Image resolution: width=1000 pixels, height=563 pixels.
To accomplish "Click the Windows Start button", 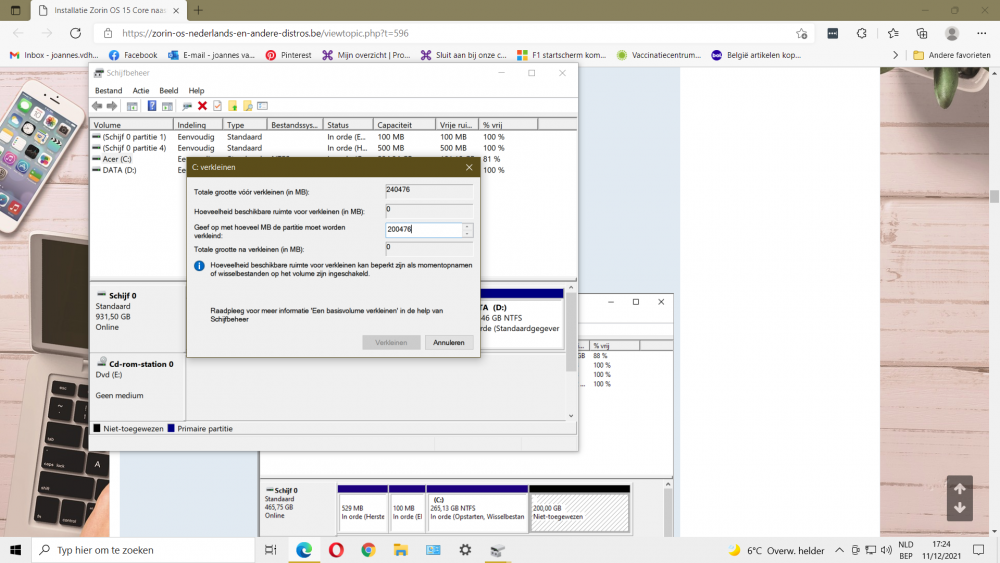I will tap(16, 550).
